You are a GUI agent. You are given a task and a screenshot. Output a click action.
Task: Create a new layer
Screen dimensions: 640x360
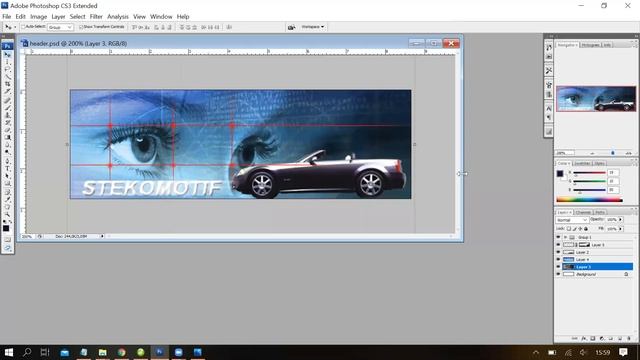(x=620, y=338)
